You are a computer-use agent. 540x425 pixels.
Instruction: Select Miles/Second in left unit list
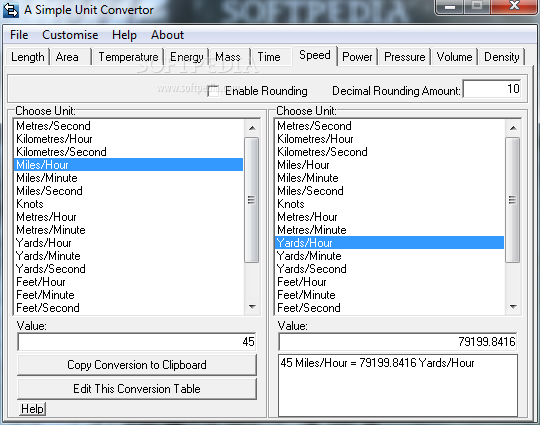(x=128, y=191)
